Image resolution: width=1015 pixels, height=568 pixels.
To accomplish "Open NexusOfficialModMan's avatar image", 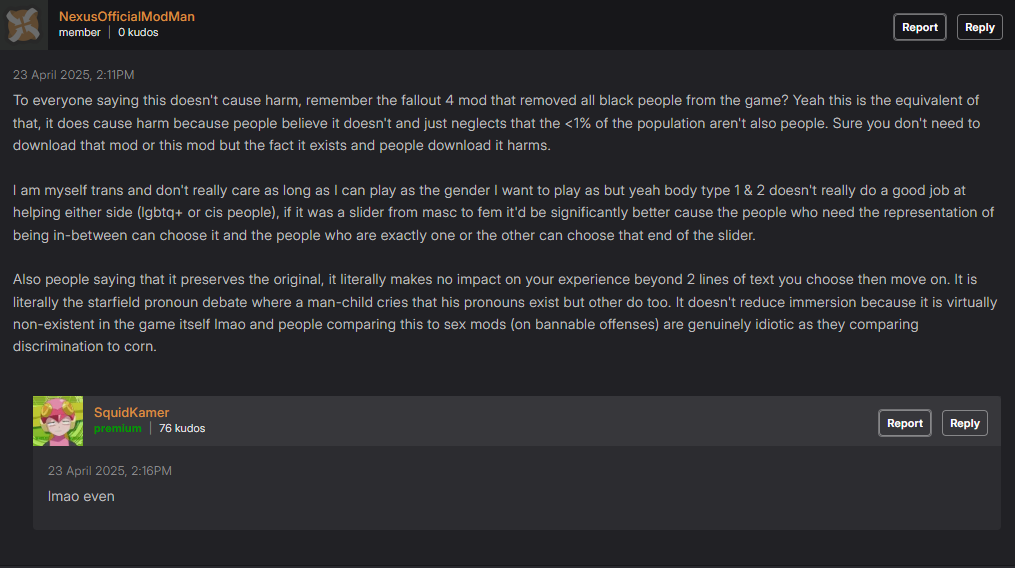I will [23, 25].
